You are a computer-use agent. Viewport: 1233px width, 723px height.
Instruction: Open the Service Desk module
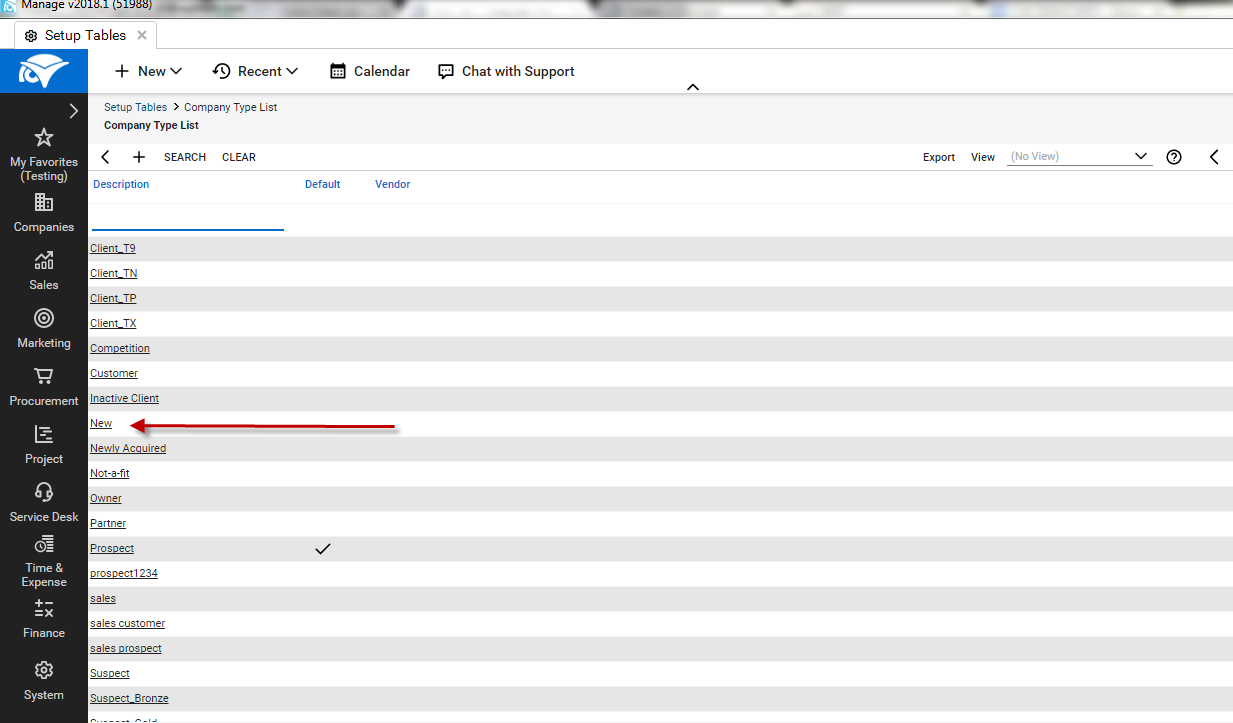[x=44, y=503]
